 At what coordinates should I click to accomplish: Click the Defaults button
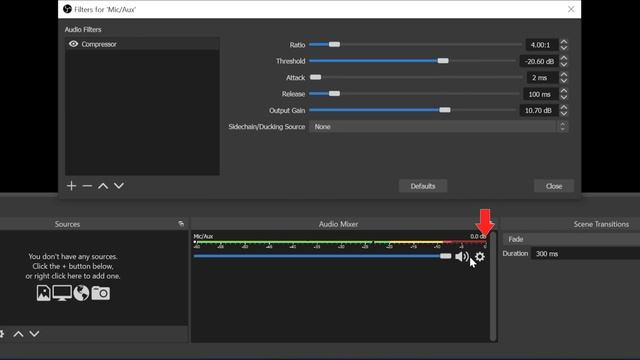[423, 186]
